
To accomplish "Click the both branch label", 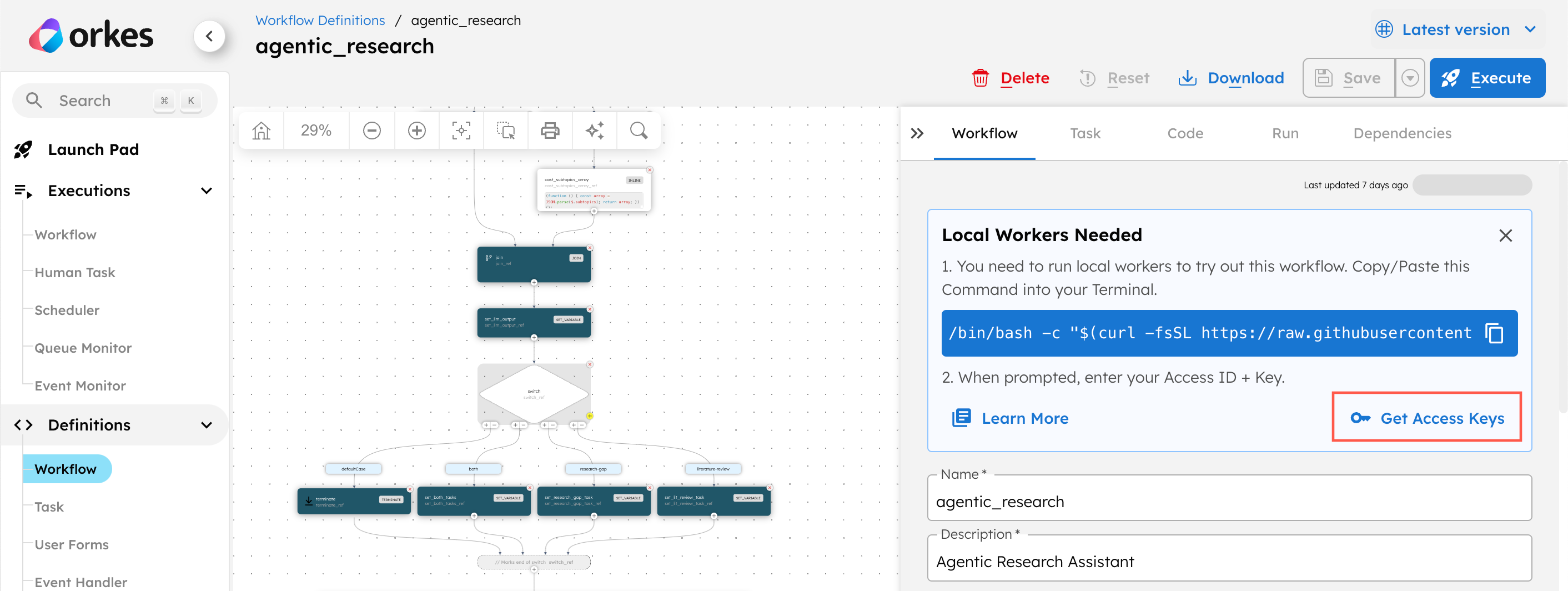I will point(474,469).
